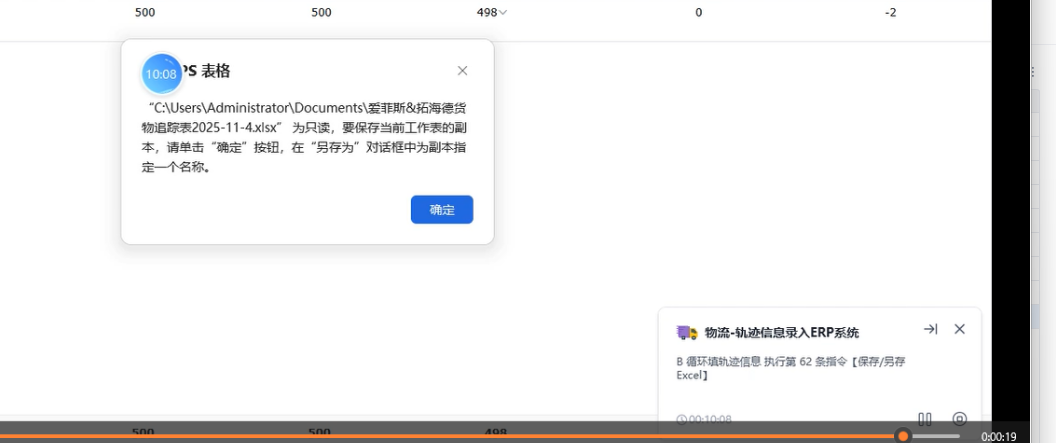Viewport: 1056px width, 443px height.
Task: Select the cell showing -2
Action: click(x=890, y=12)
